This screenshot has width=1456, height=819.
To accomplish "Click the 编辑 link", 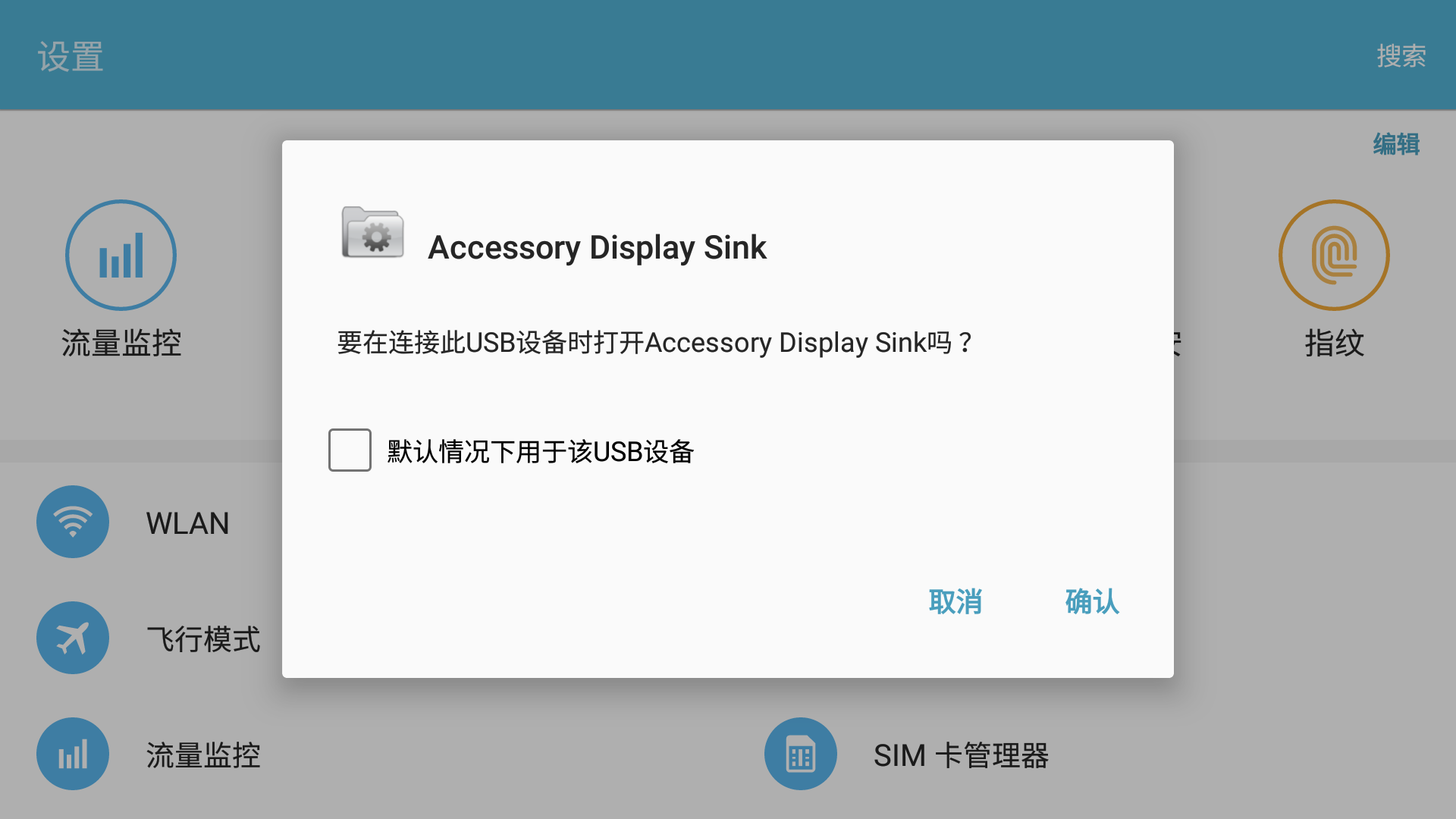I will (x=1396, y=144).
